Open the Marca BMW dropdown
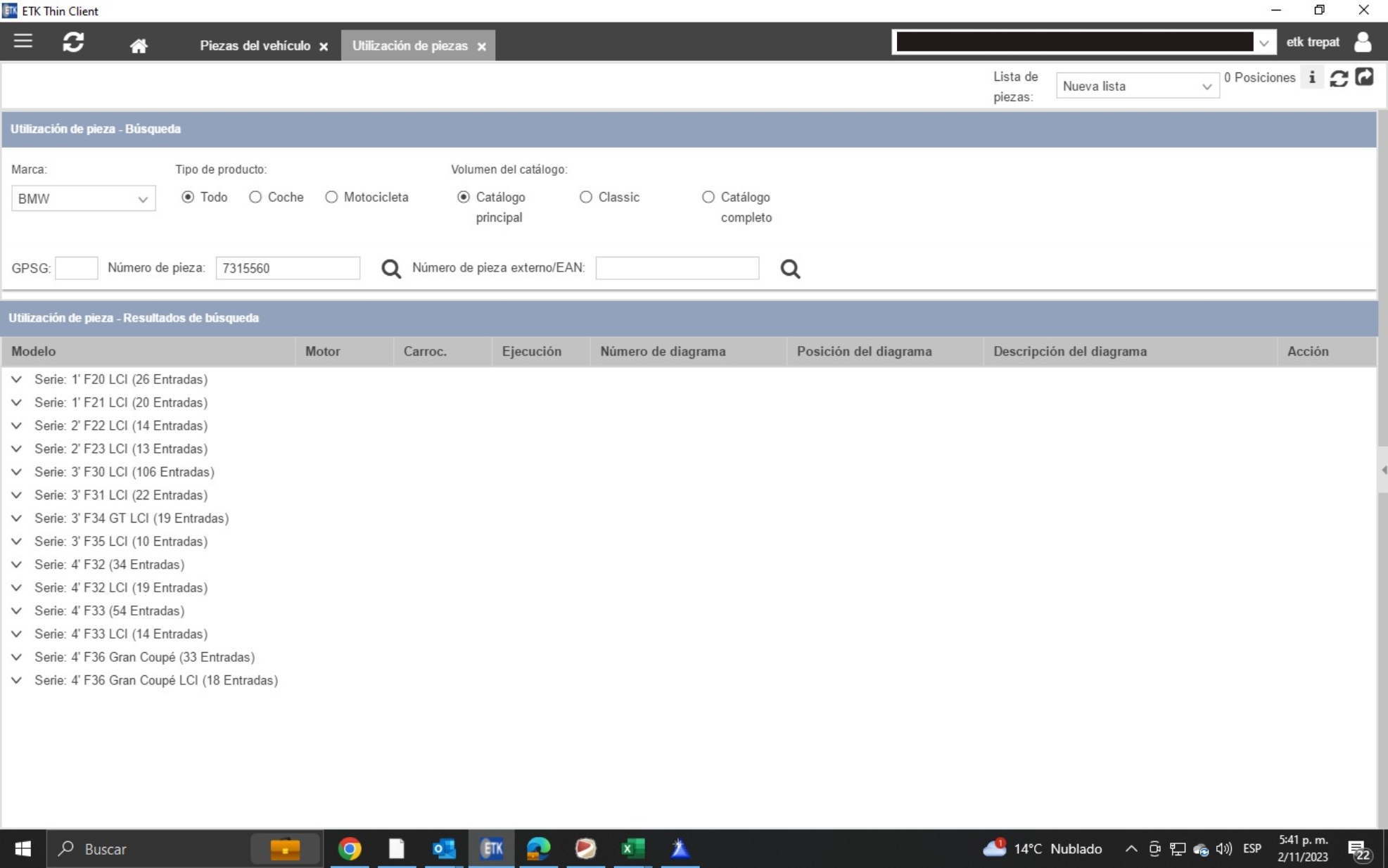The image size is (1388, 868). point(83,199)
